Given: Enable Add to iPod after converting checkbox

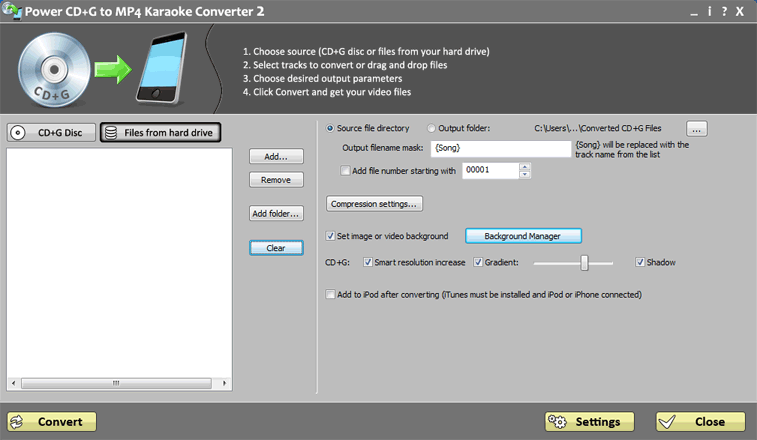Looking at the screenshot, I should point(330,294).
